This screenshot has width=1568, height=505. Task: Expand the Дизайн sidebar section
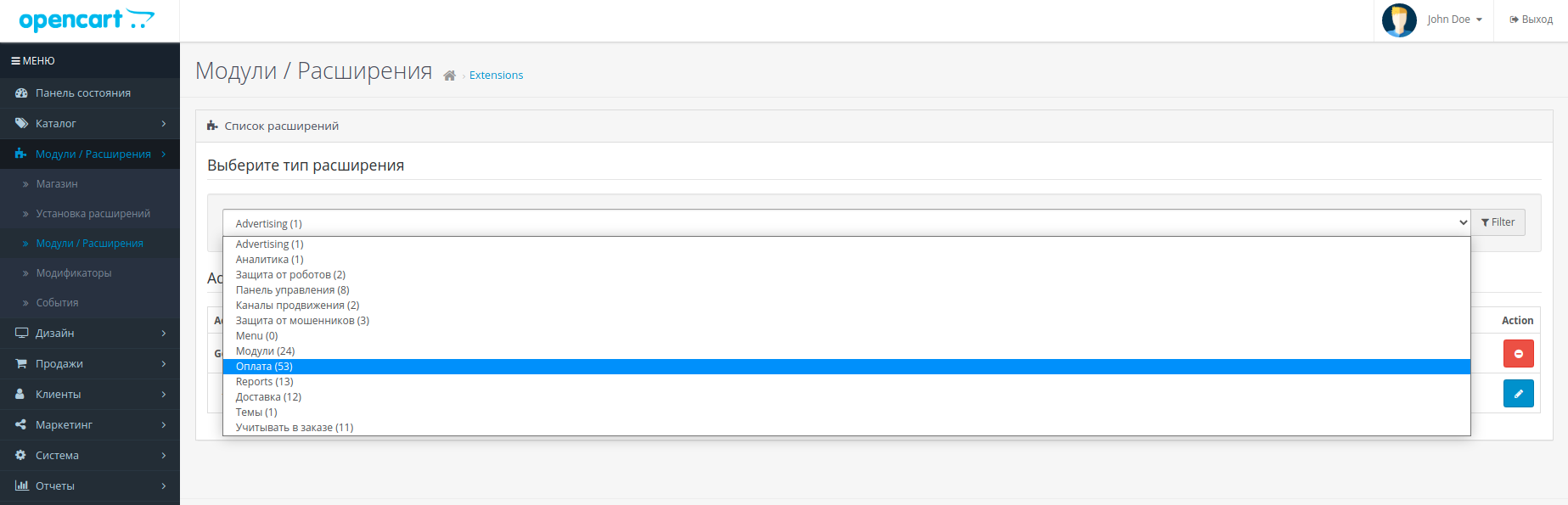[90, 334]
